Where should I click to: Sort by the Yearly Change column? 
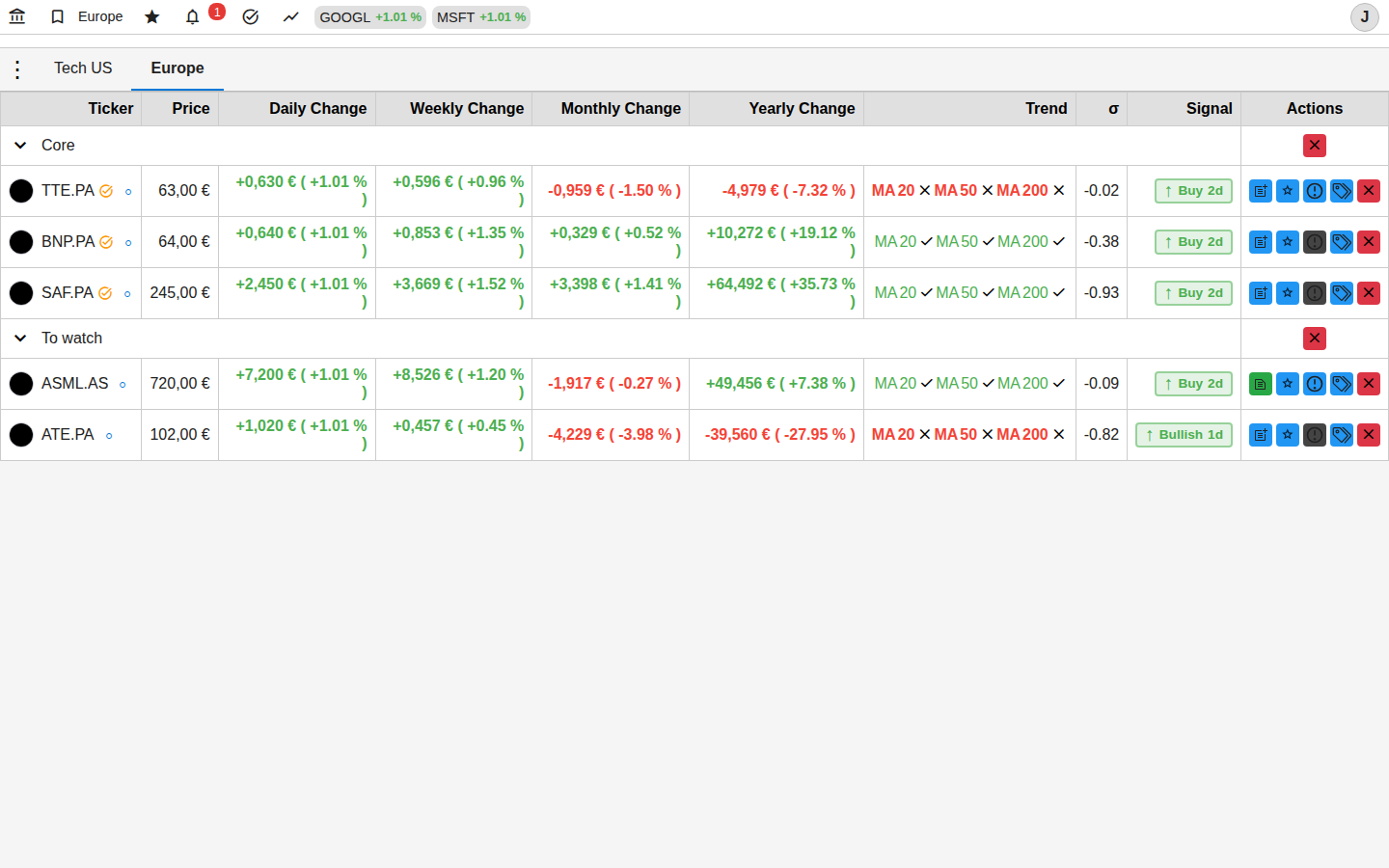(x=776, y=109)
